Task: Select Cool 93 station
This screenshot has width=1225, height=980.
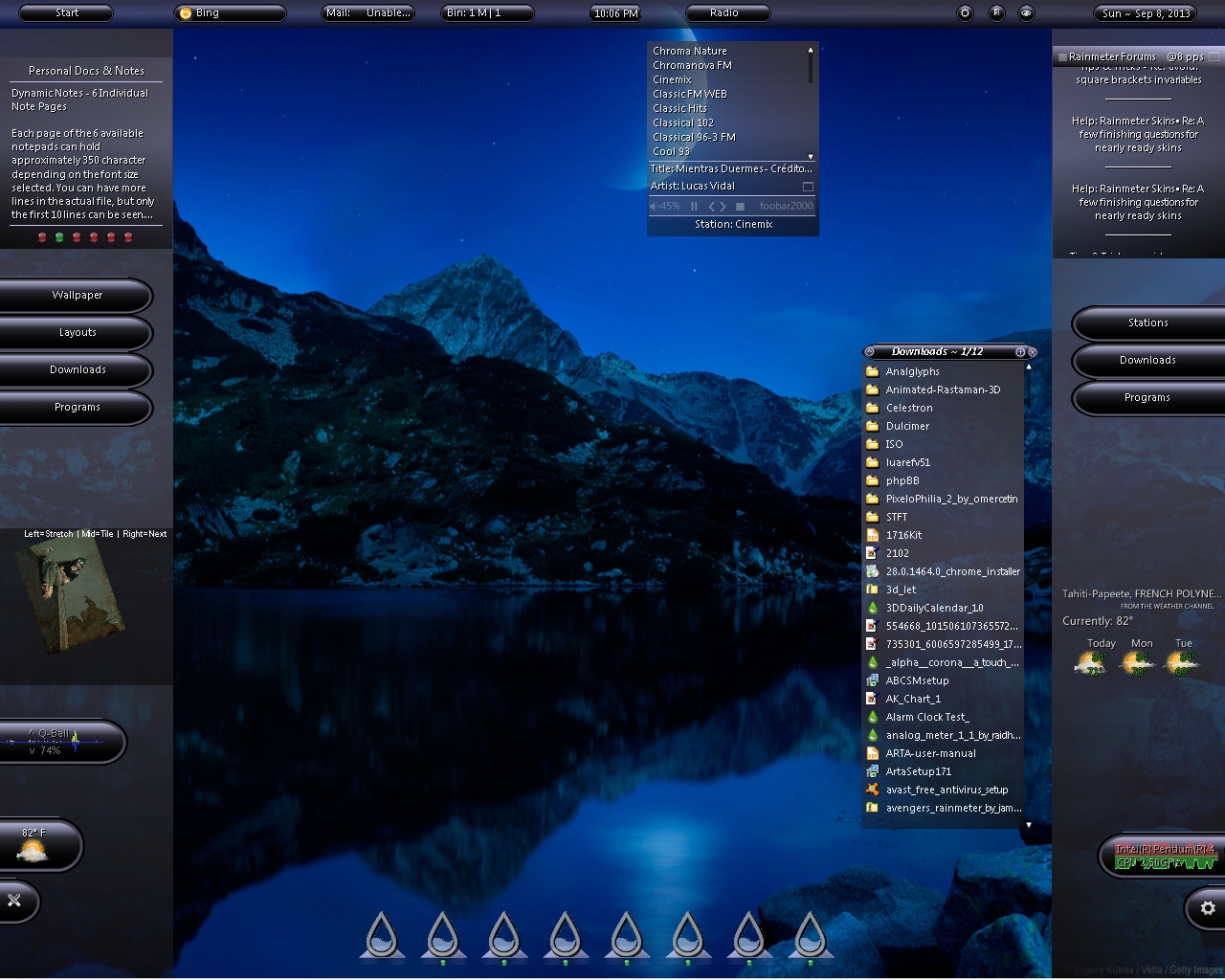Action: point(671,151)
